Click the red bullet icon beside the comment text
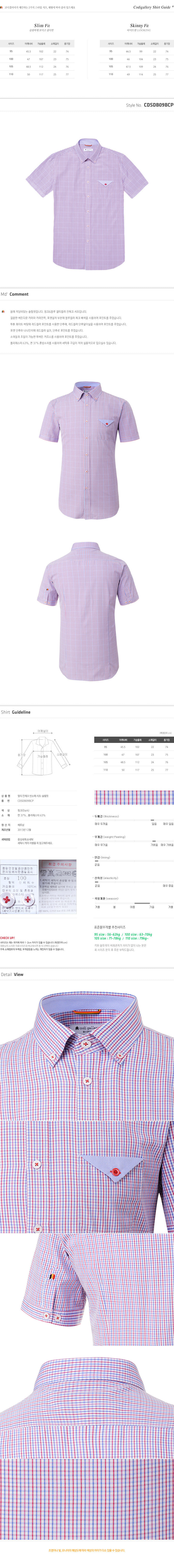This screenshot has width=174, height=1568. coord(3,311)
